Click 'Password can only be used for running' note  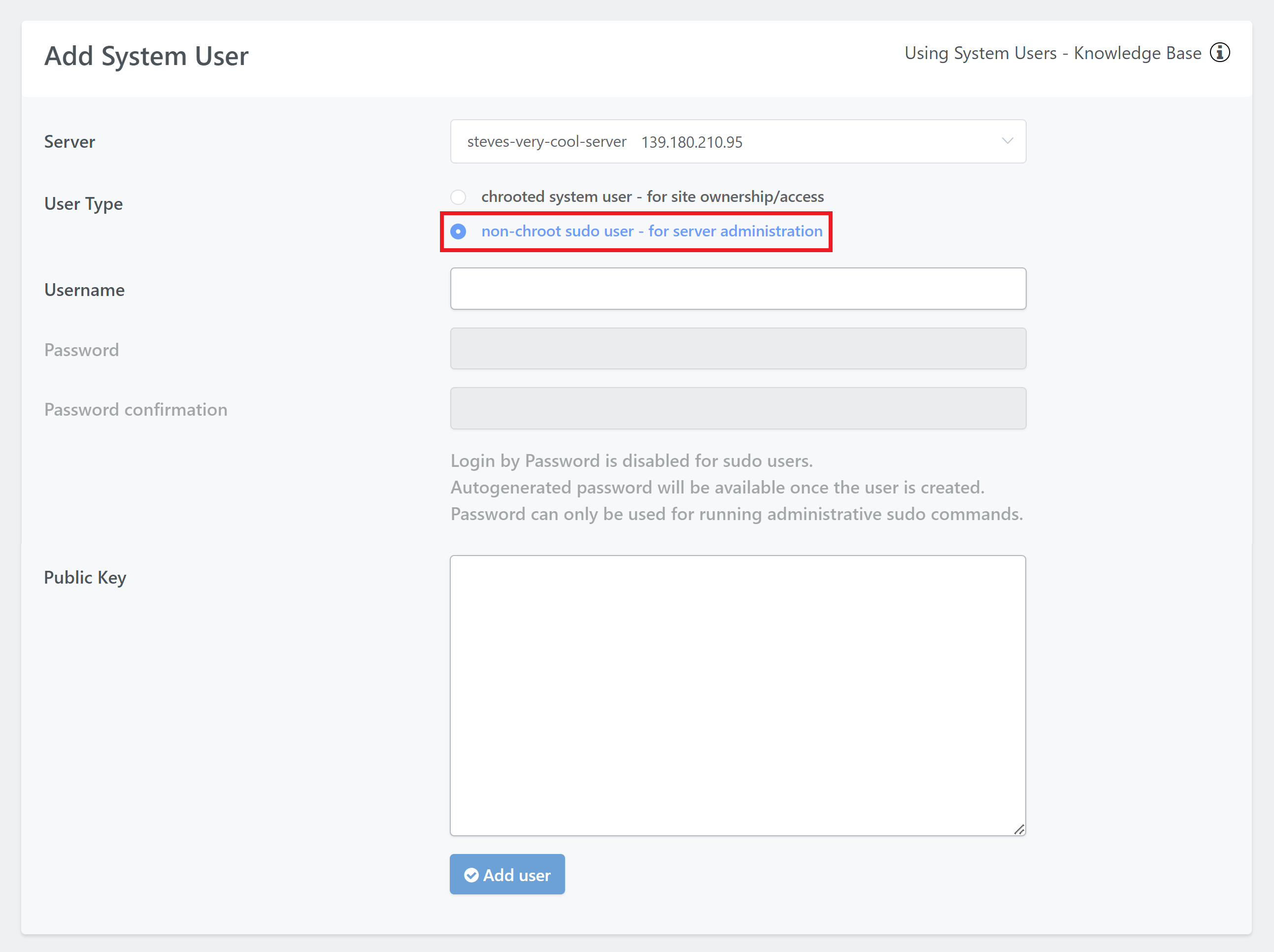pyautogui.click(x=737, y=514)
